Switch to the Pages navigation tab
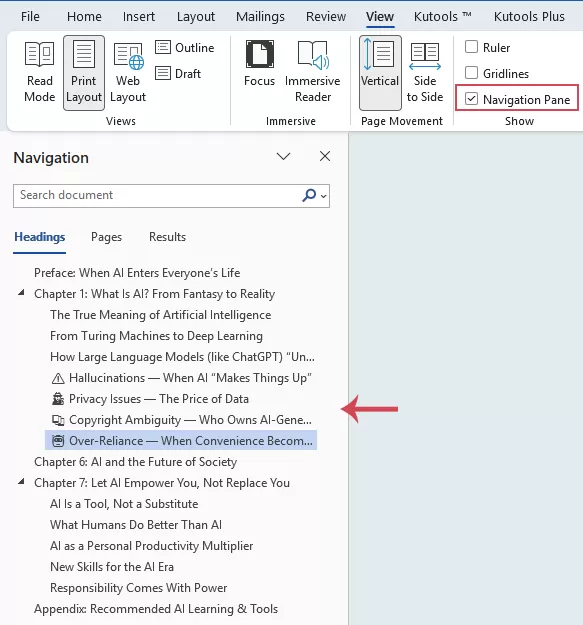583x625 pixels. pyautogui.click(x=106, y=237)
